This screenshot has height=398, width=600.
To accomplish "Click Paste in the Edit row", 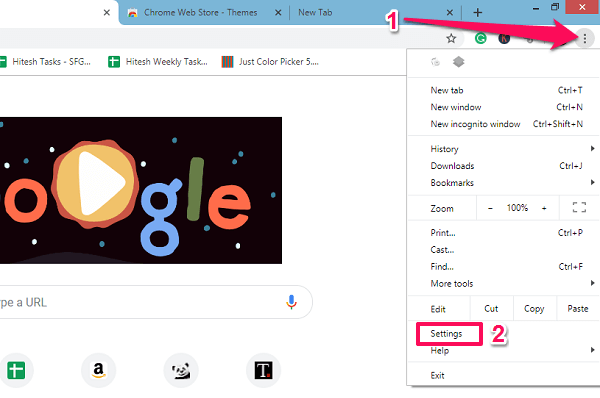I will click(578, 308).
